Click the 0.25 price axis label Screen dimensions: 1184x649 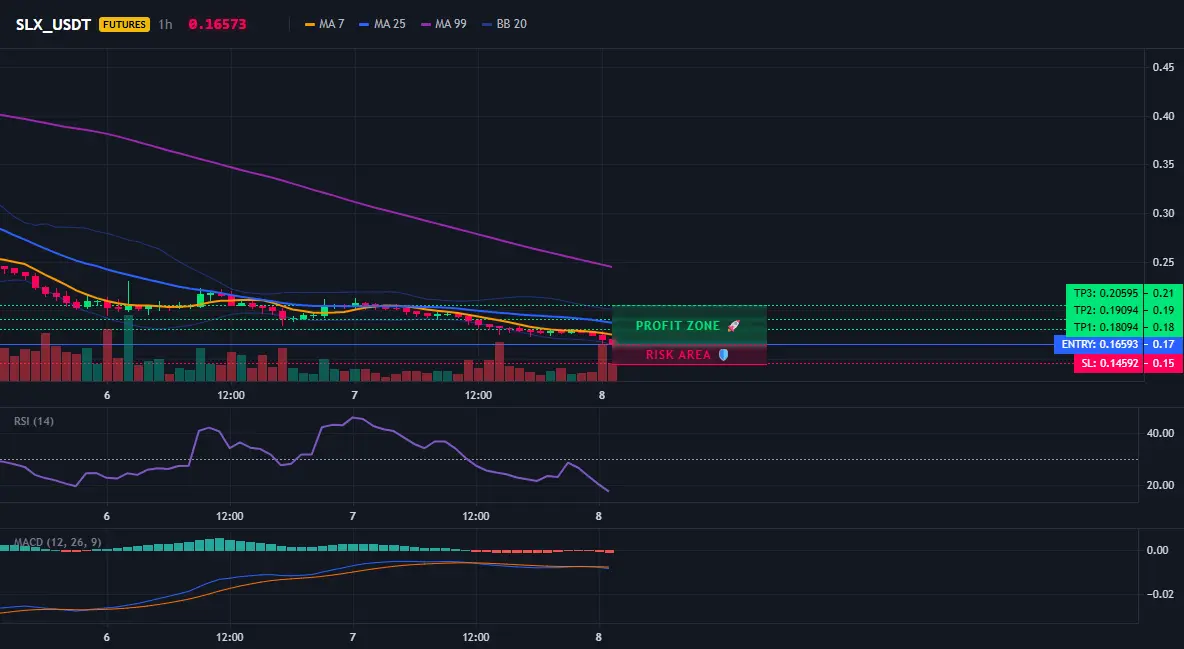click(1163, 262)
